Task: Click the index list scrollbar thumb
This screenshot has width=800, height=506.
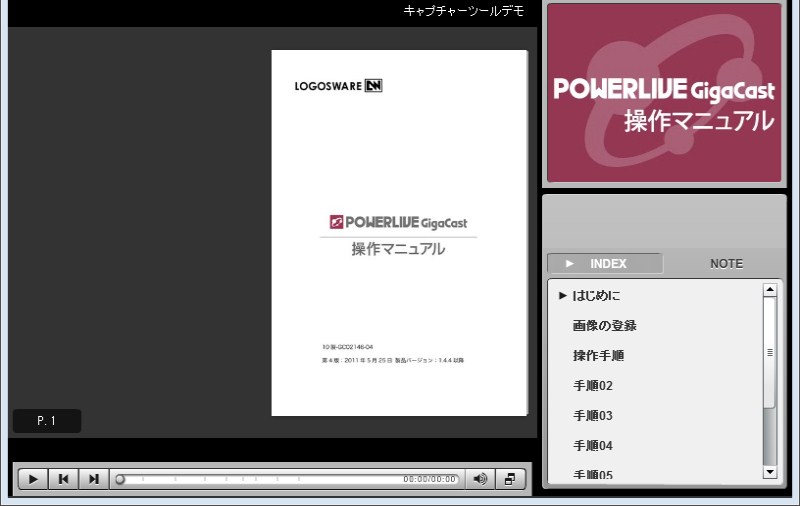Action: [770, 352]
